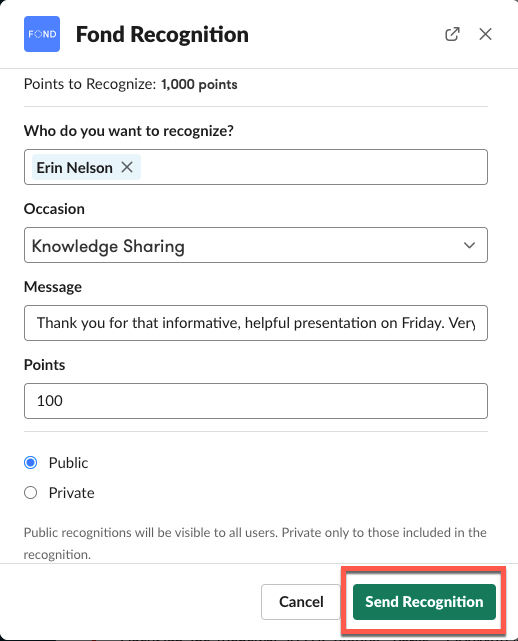Click the Points field showing 100

tap(256, 401)
